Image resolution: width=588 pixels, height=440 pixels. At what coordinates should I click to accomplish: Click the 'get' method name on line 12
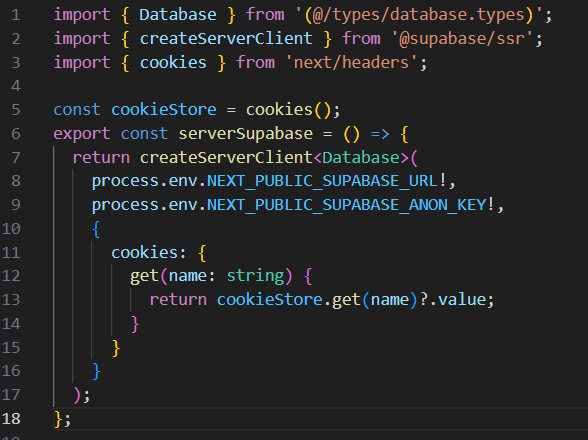coord(144,276)
